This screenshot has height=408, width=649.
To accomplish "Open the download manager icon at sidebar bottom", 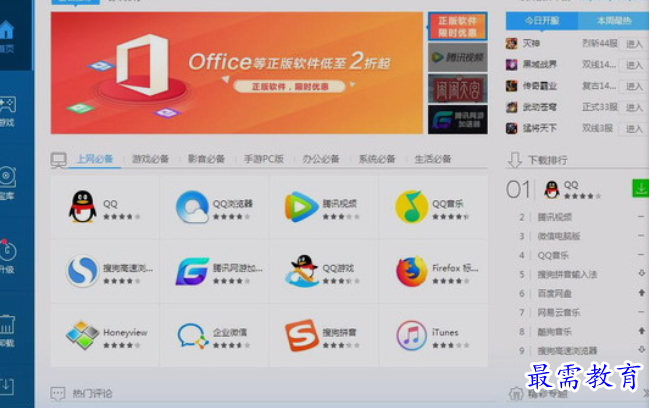I will (x=7, y=387).
